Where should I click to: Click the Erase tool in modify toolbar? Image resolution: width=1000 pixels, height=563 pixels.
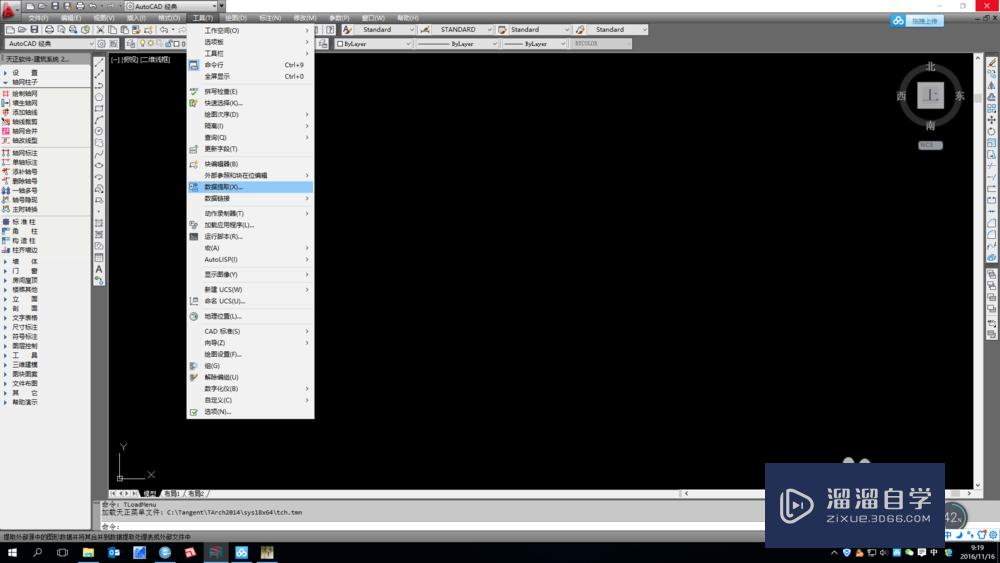tap(991, 62)
